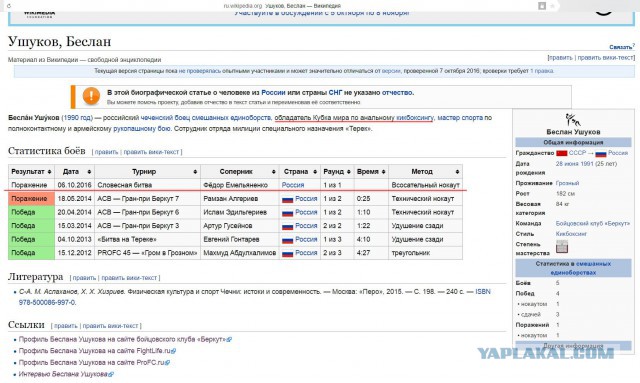Sort table by Страна column arrows
Screen dimensions: 640x383
tap(315, 172)
